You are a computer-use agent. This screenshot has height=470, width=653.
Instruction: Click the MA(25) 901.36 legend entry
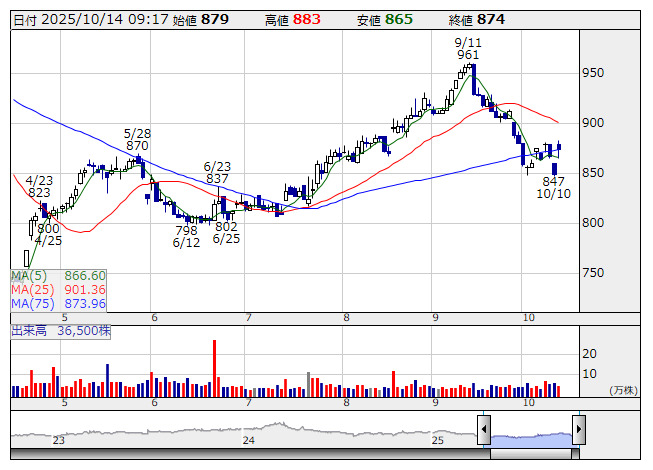pos(58,290)
